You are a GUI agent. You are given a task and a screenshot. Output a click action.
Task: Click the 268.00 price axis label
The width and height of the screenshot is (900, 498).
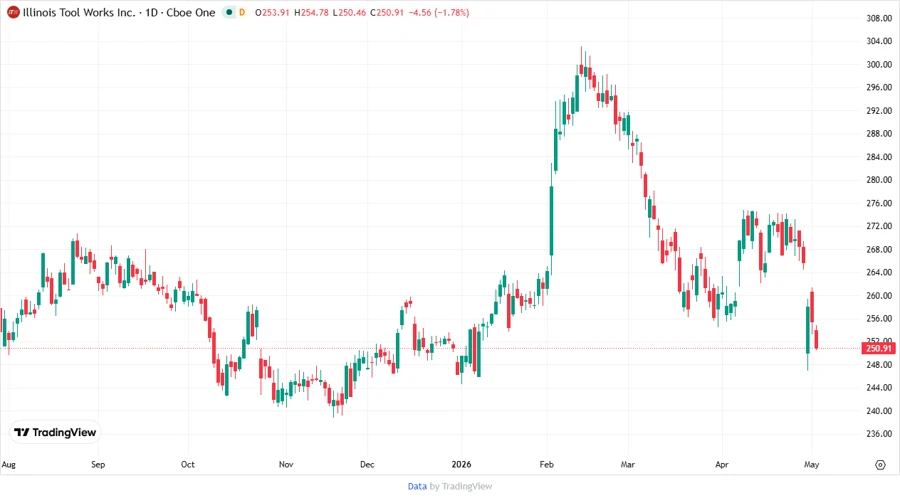click(x=879, y=249)
